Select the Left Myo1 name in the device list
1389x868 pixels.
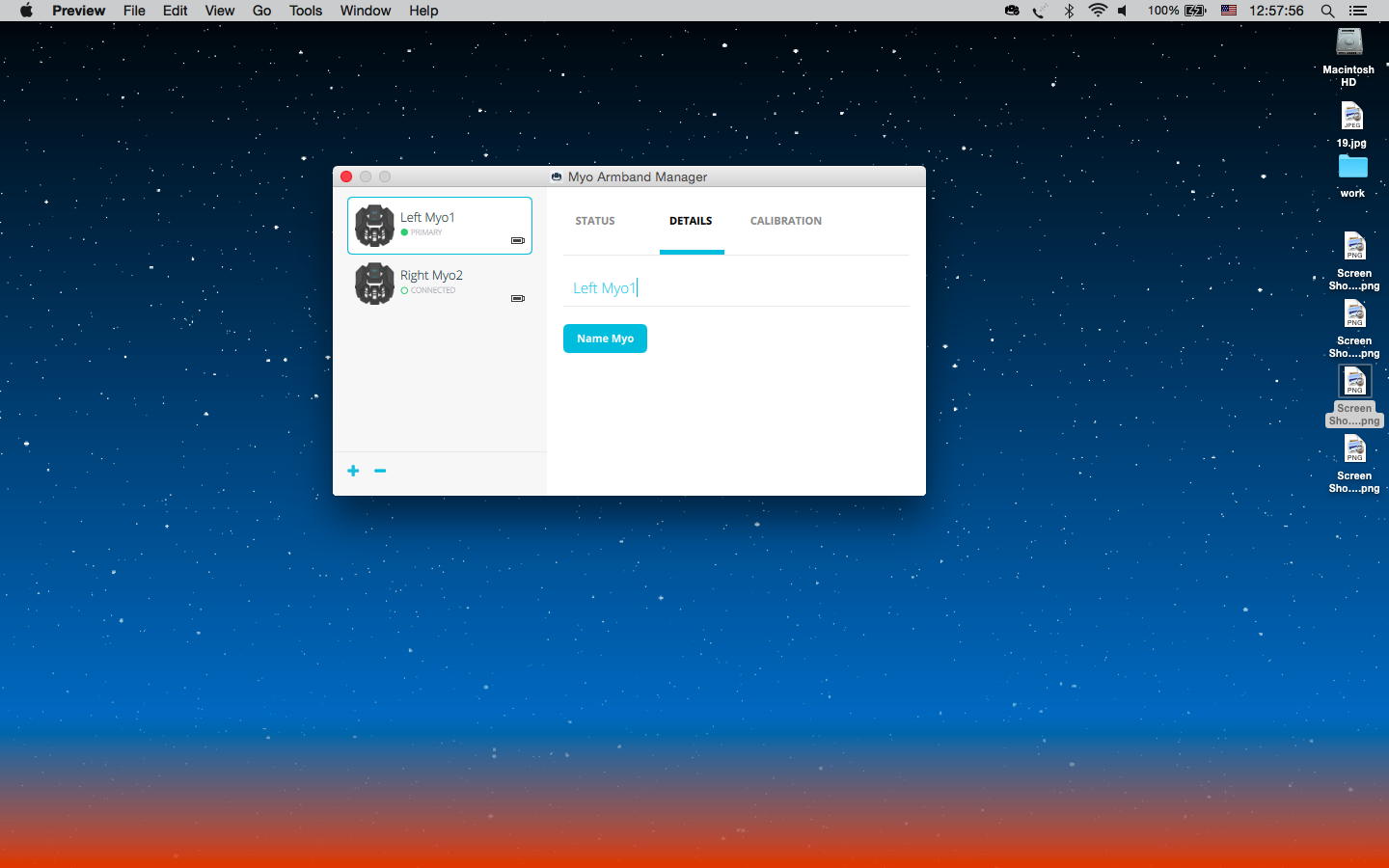tap(427, 217)
